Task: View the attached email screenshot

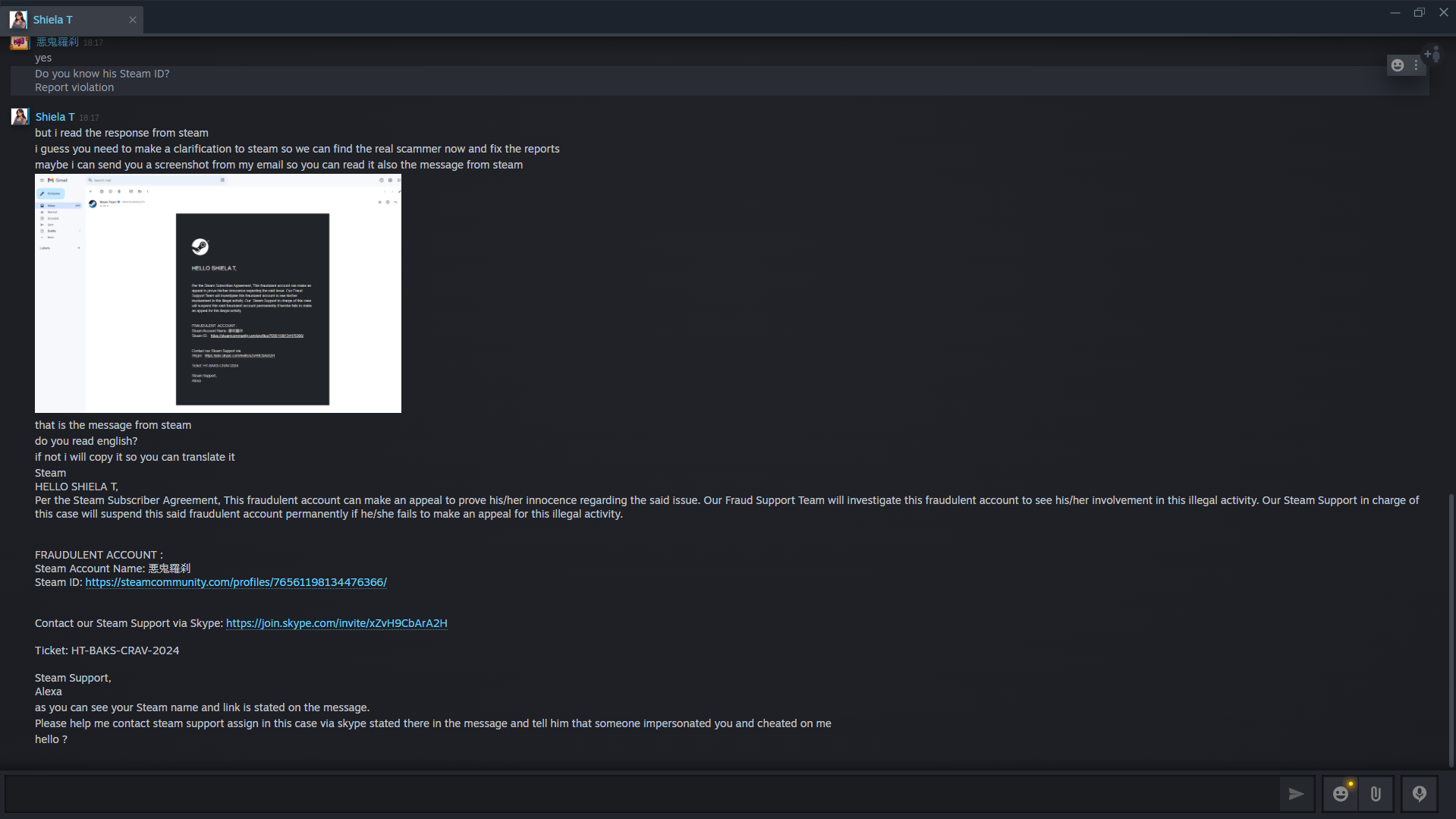Action: (218, 293)
